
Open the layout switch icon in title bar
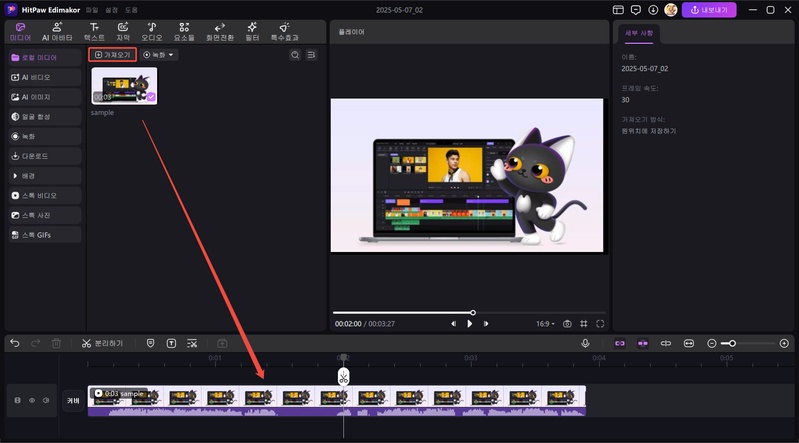tap(618, 10)
